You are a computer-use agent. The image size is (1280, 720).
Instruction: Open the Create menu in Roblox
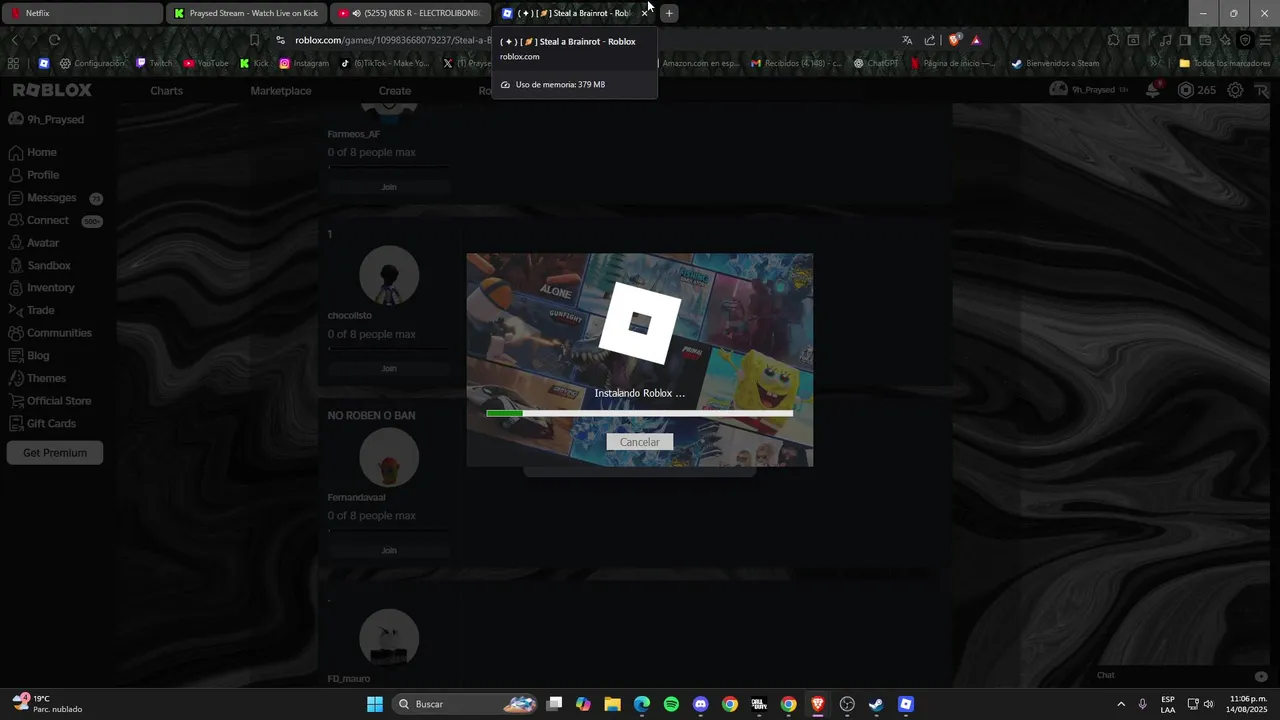click(395, 90)
